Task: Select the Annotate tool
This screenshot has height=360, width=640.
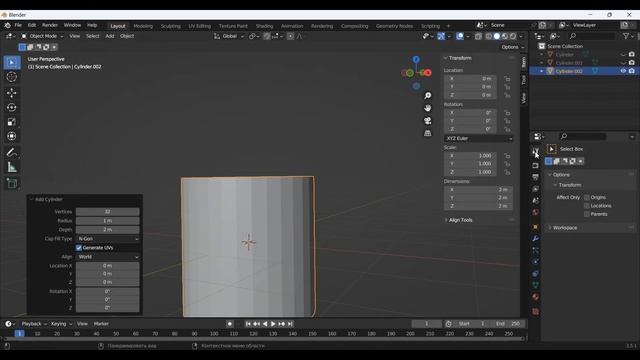Action: pos(12,153)
